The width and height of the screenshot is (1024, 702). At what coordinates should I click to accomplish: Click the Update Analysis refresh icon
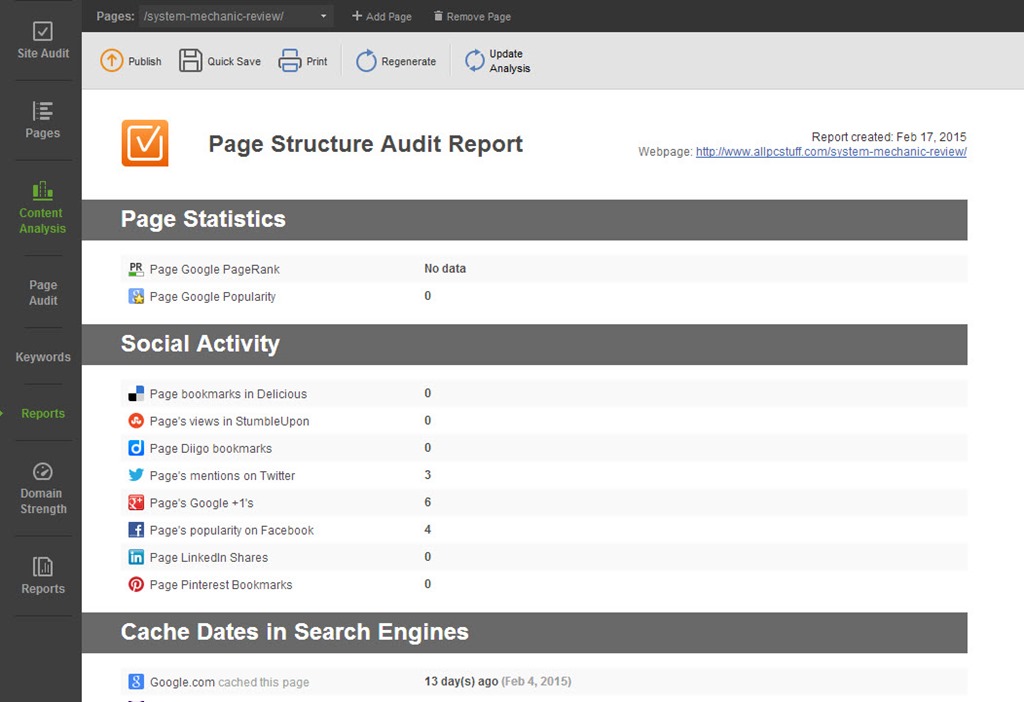[474, 61]
